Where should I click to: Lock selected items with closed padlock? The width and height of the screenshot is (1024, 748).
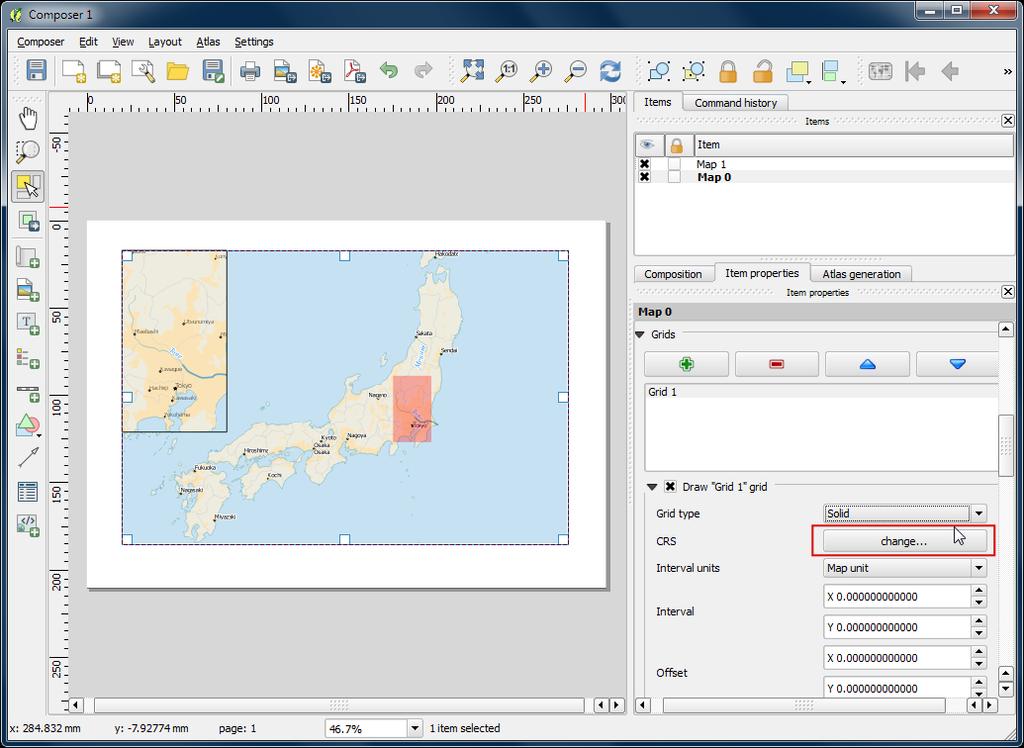[728, 71]
